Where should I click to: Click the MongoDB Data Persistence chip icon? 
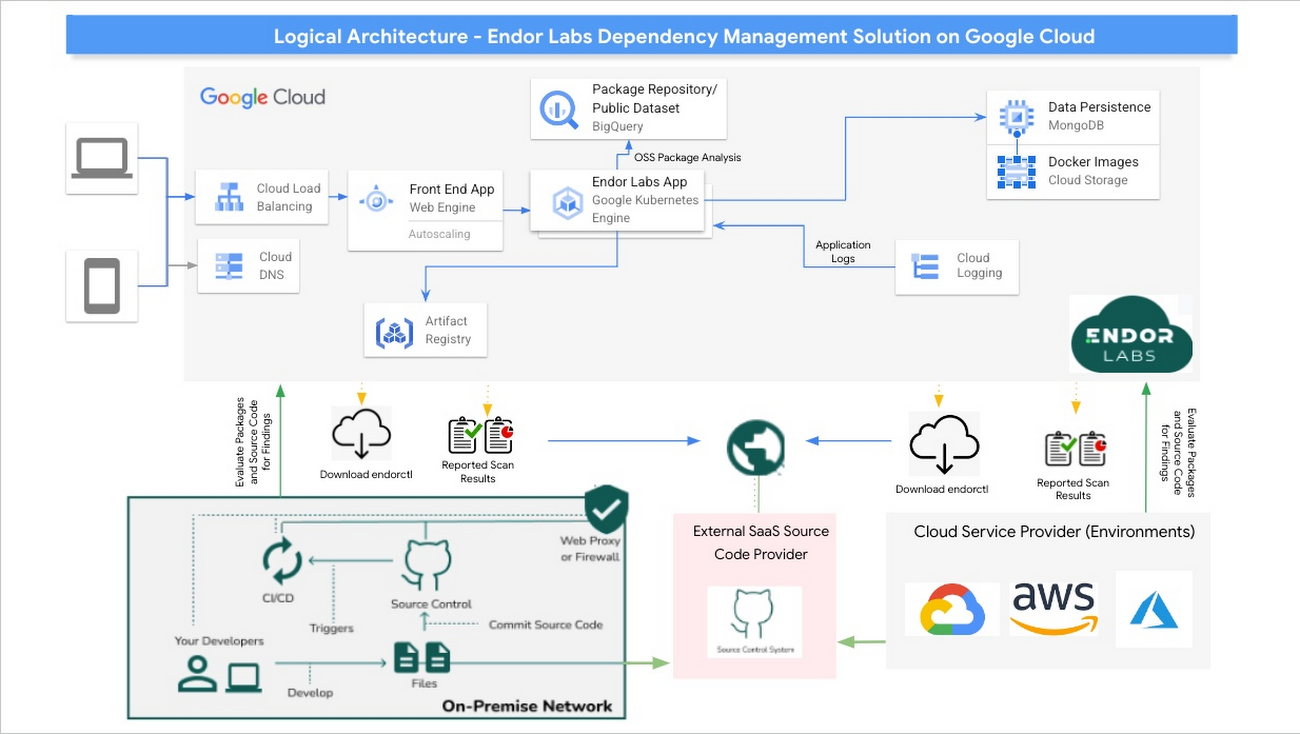tap(1017, 116)
